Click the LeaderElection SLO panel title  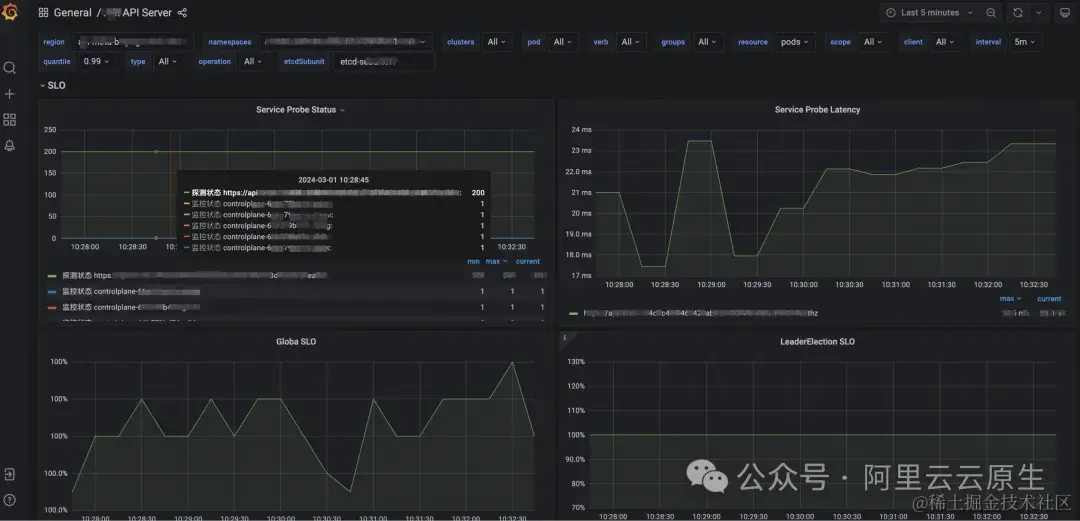(x=817, y=341)
